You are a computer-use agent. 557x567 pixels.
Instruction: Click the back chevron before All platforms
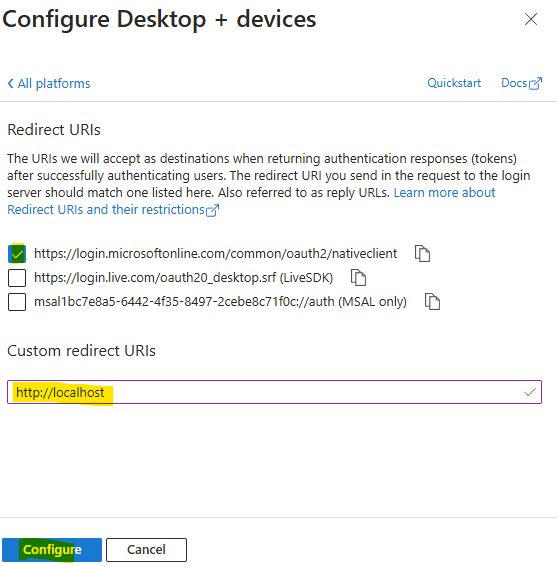[10, 84]
